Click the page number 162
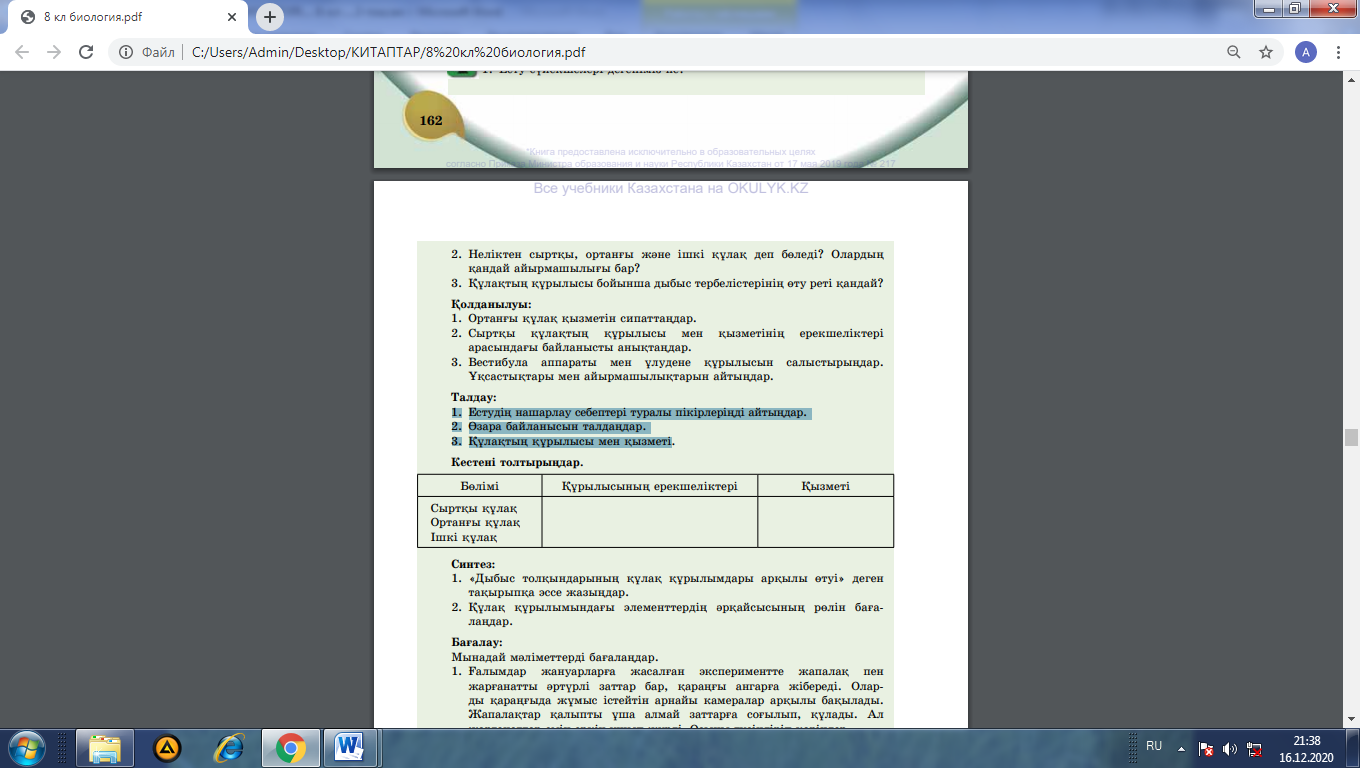 431,120
